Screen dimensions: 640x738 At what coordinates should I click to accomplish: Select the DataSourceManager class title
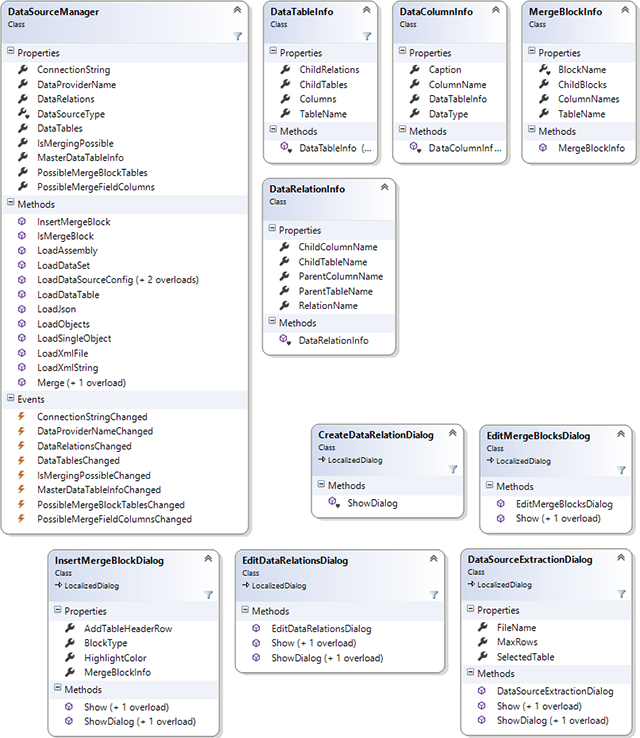[53, 12]
